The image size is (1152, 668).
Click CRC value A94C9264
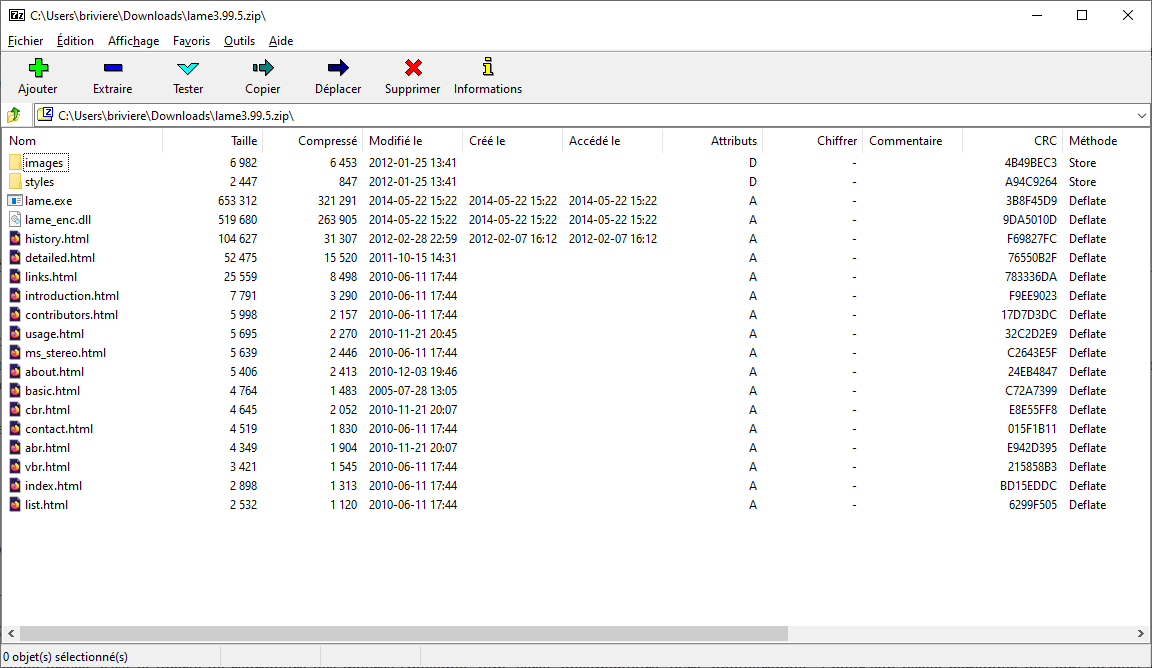1031,182
